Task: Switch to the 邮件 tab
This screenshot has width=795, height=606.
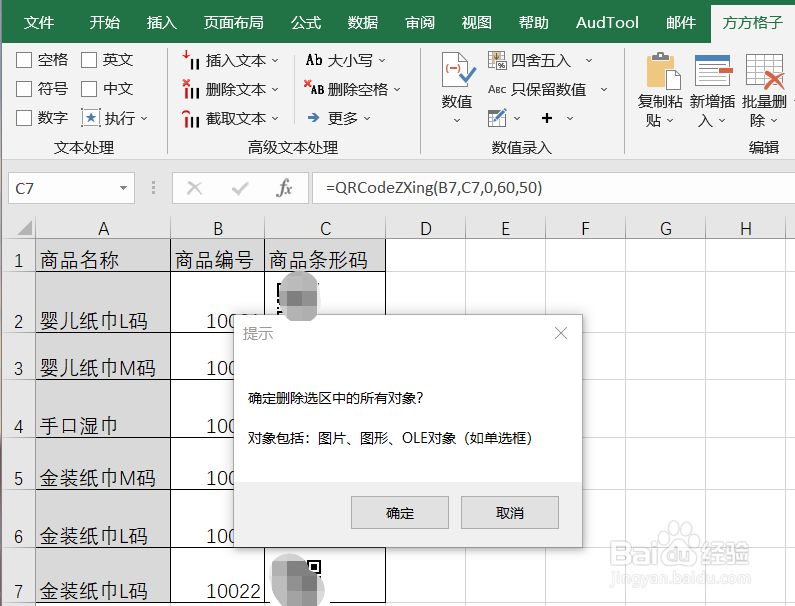Action: pos(681,22)
